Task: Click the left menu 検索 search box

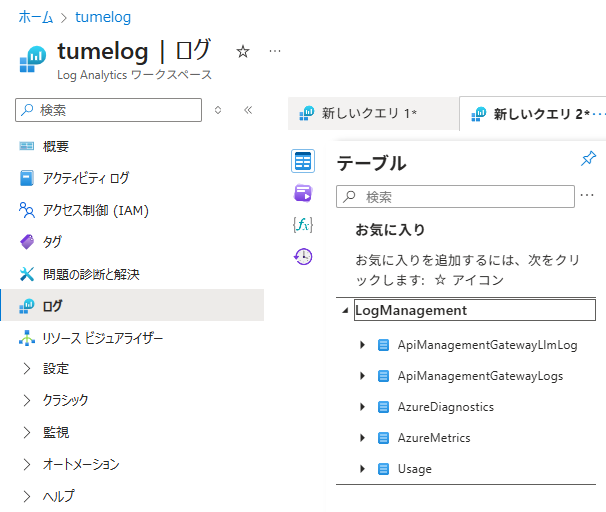Action: pos(108,110)
